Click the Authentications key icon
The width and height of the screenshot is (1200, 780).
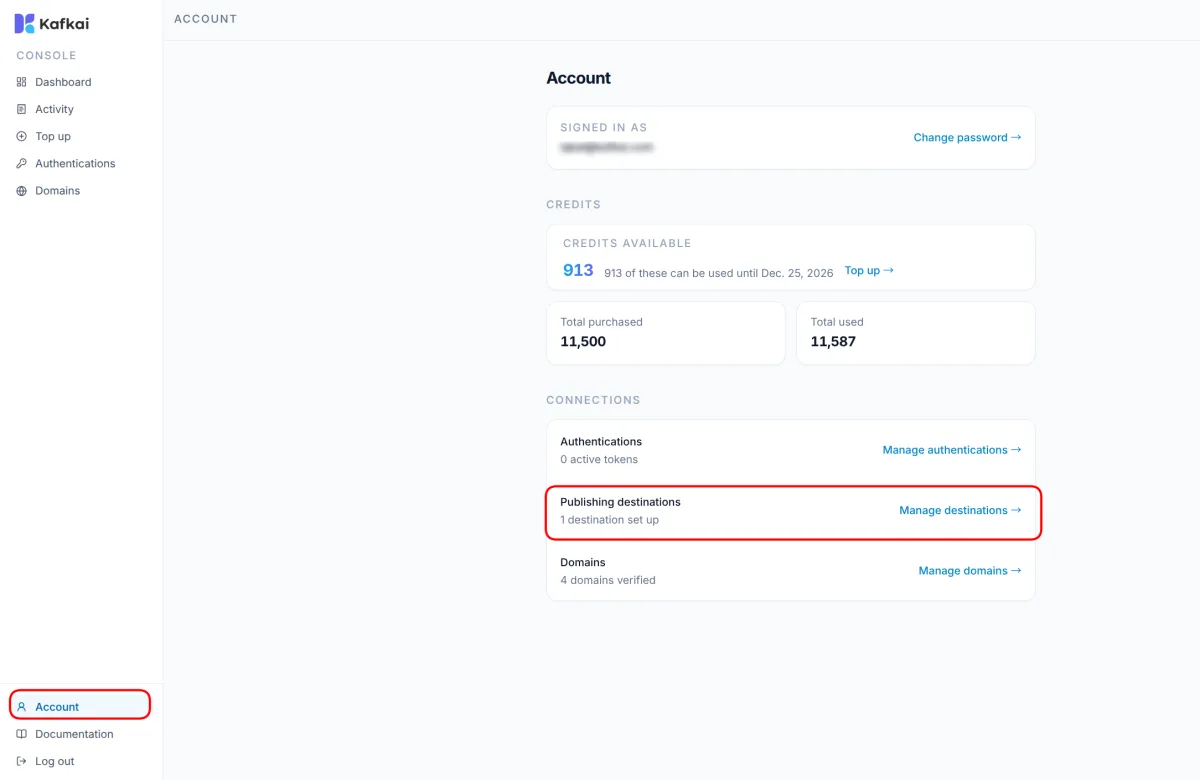22,163
